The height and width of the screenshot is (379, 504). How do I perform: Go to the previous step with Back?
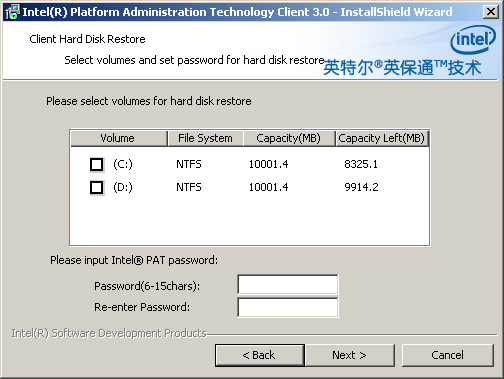coord(260,355)
